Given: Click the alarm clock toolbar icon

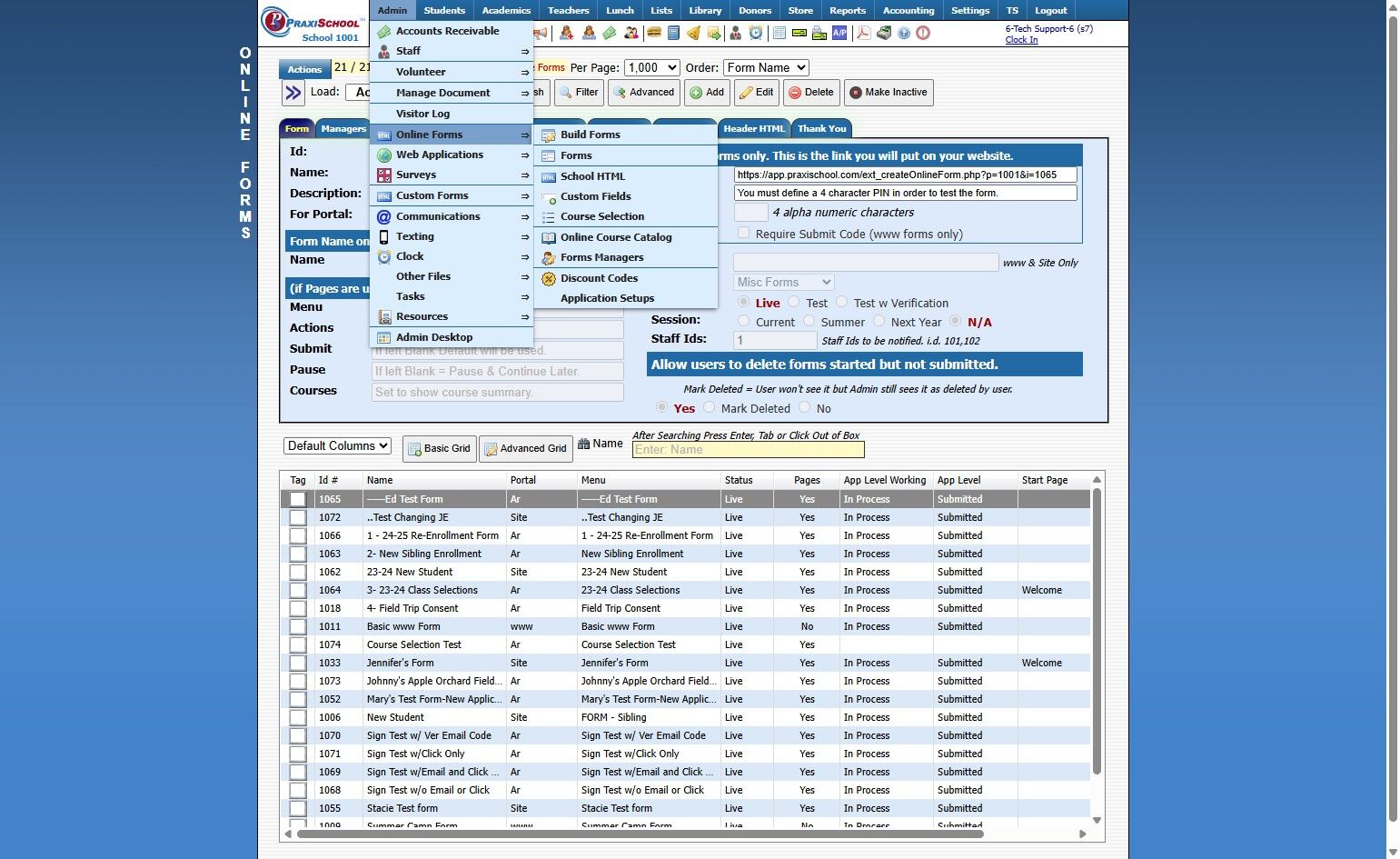Looking at the screenshot, I should click(756, 33).
